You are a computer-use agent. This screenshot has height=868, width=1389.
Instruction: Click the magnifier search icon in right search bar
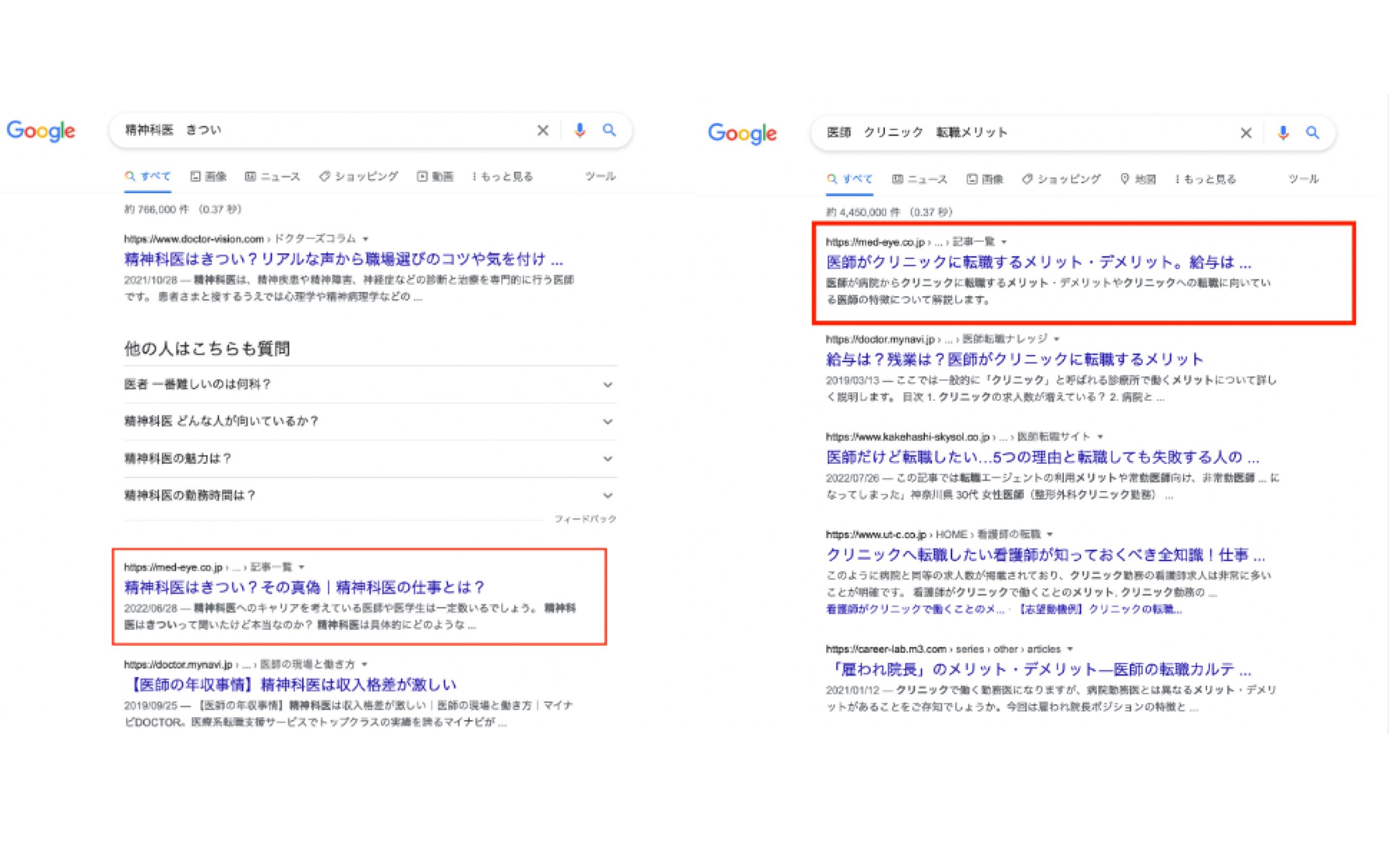(1312, 133)
